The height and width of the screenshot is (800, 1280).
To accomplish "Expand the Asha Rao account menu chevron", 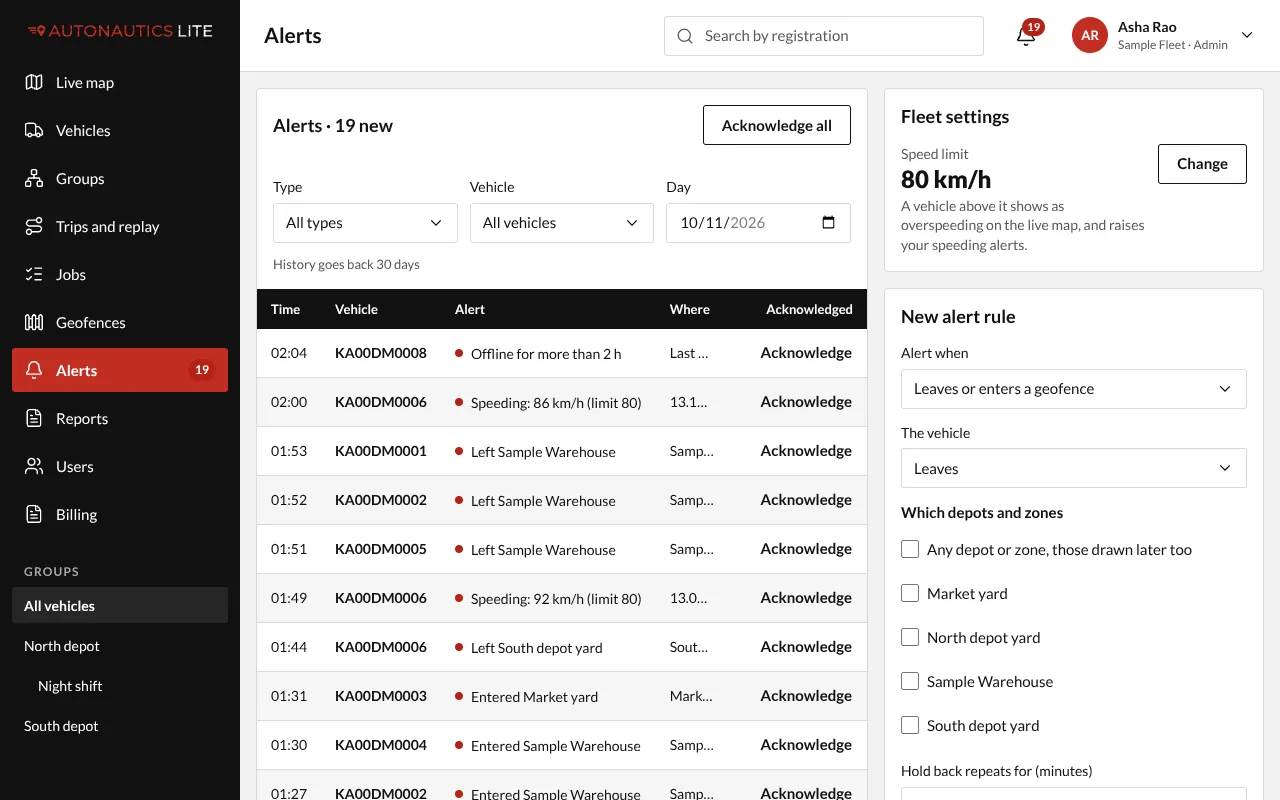I will click(x=1247, y=35).
